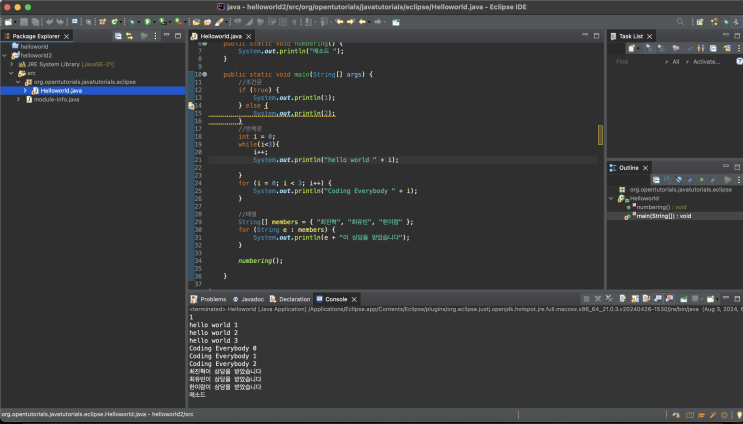This screenshot has height=424, width=743.
Task: Click the Search flashlight toolbar icon
Action: tap(219, 22)
